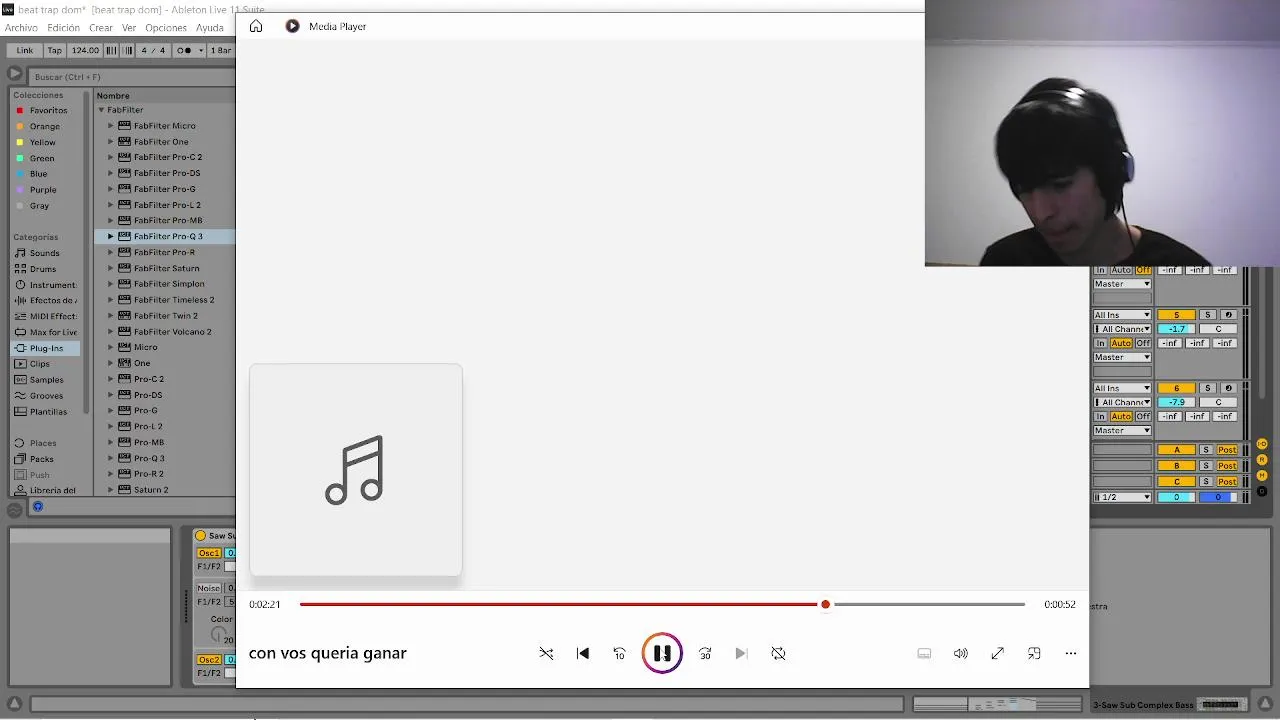This screenshot has height=720, width=1280.
Task: Toggle Osc2 on the synth
Action: (x=209, y=660)
